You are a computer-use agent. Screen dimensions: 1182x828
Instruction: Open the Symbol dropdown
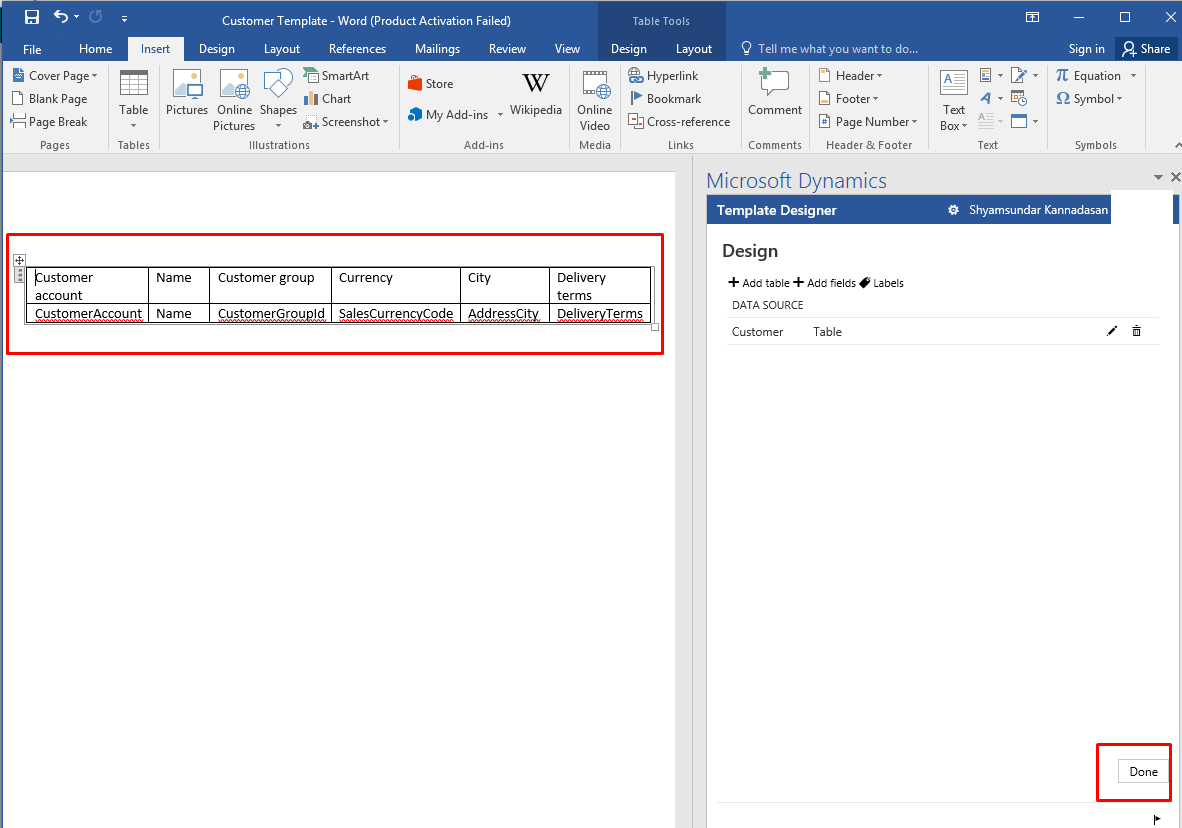[1089, 99]
